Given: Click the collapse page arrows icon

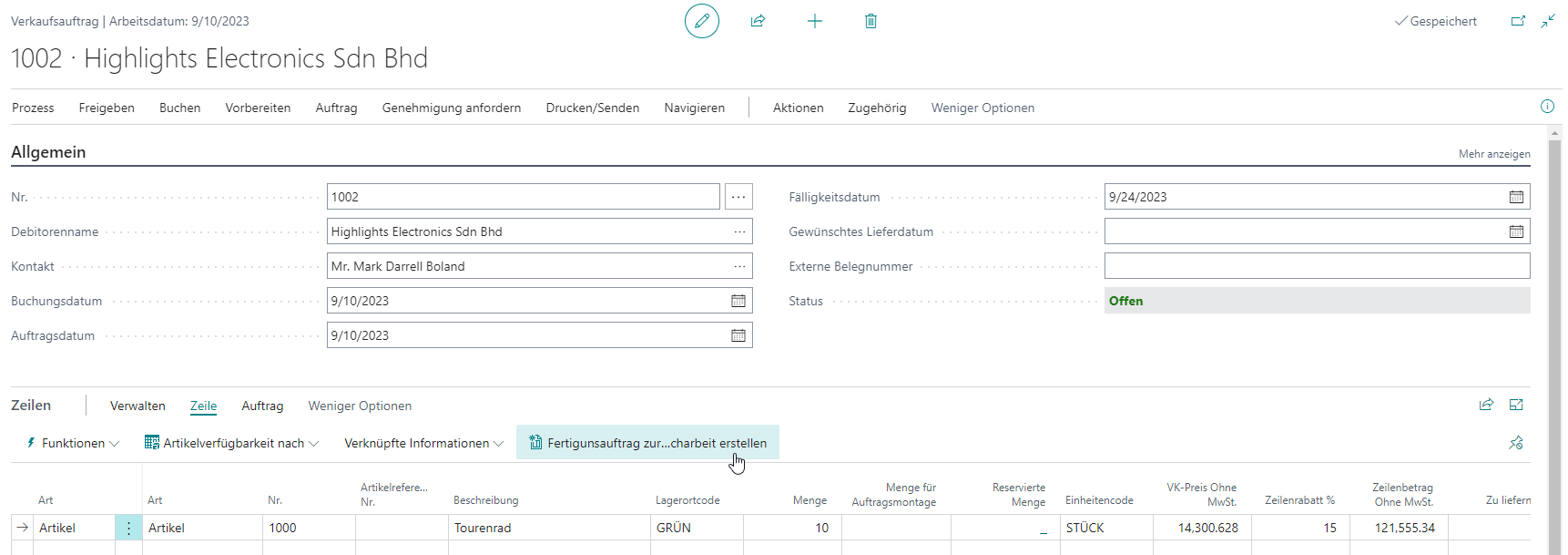Looking at the screenshot, I should pos(1548,21).
